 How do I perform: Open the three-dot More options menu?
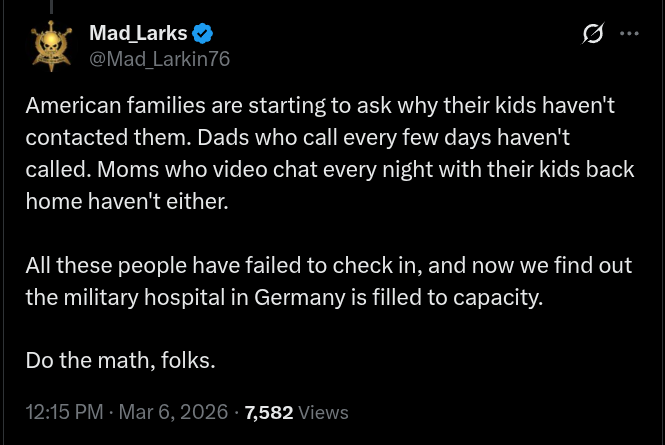point(629,33)
